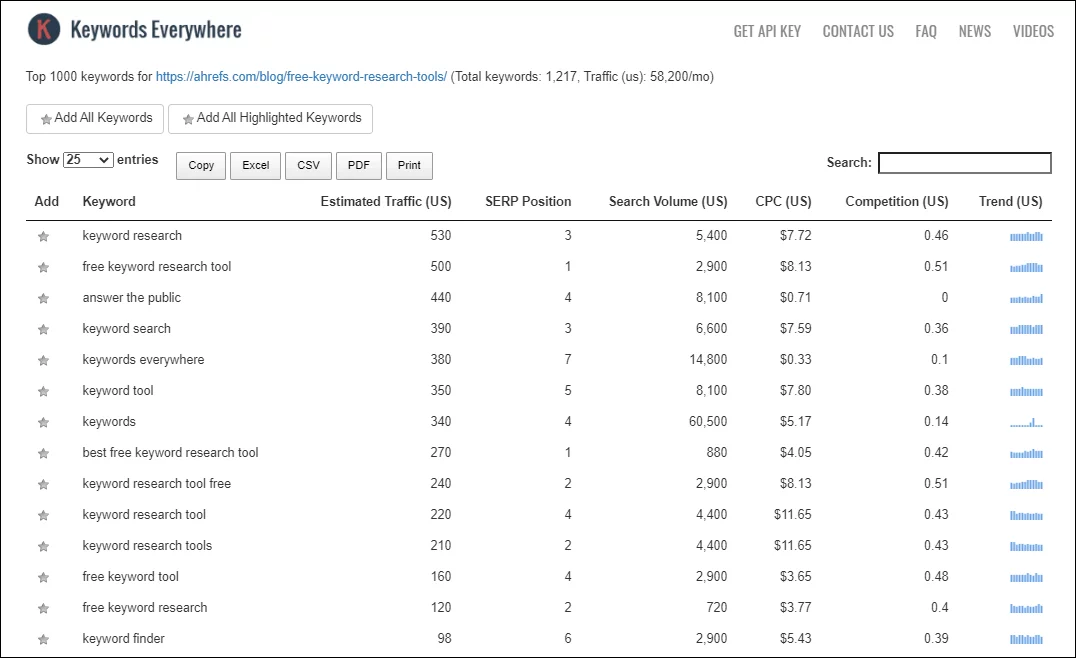The image size is (1076, 658).
Task: Toggle the star on the "keyword search" row
Action: coord(43,329)
